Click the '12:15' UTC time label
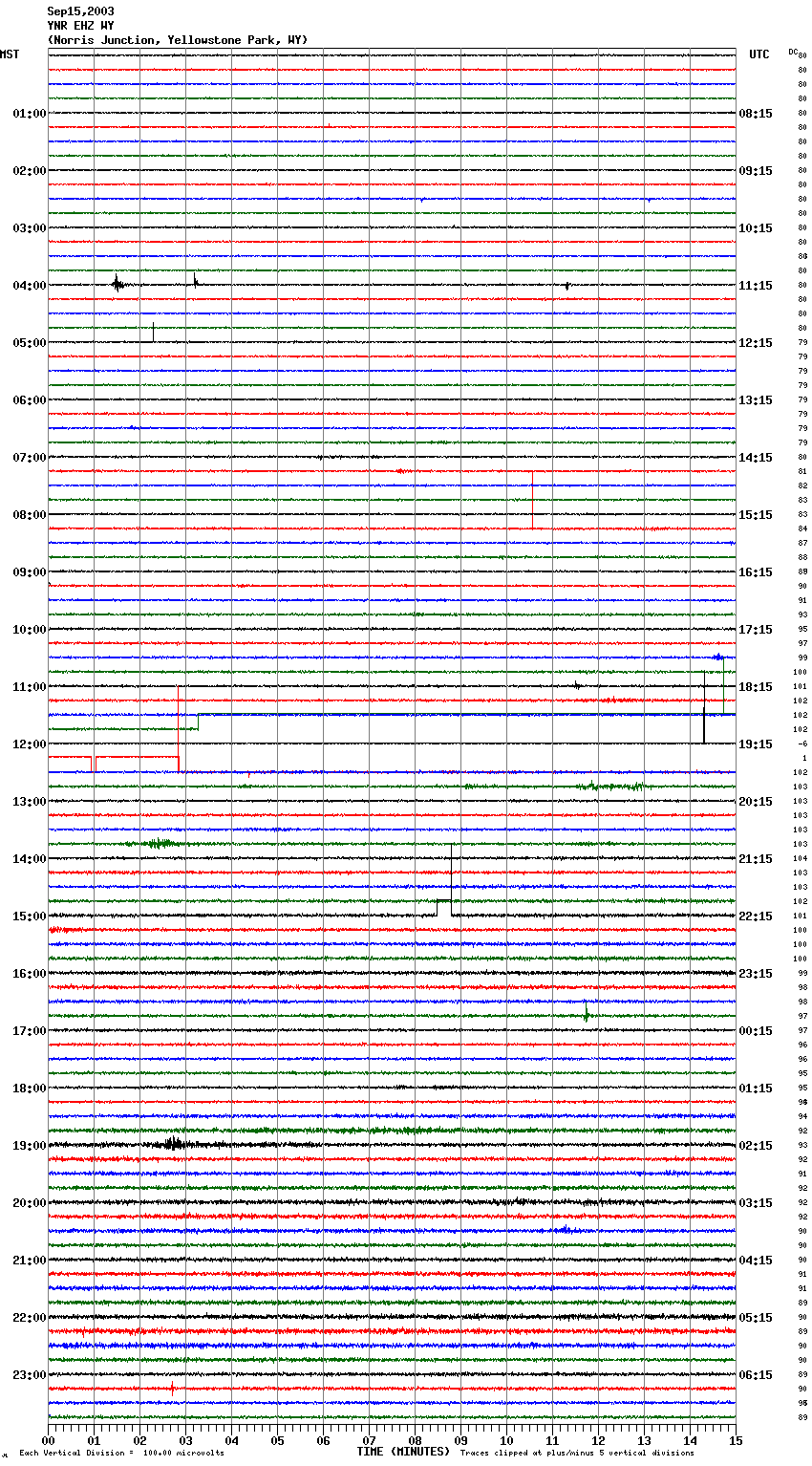Screen dimensions: 812x1466 (x=756, y=343)
